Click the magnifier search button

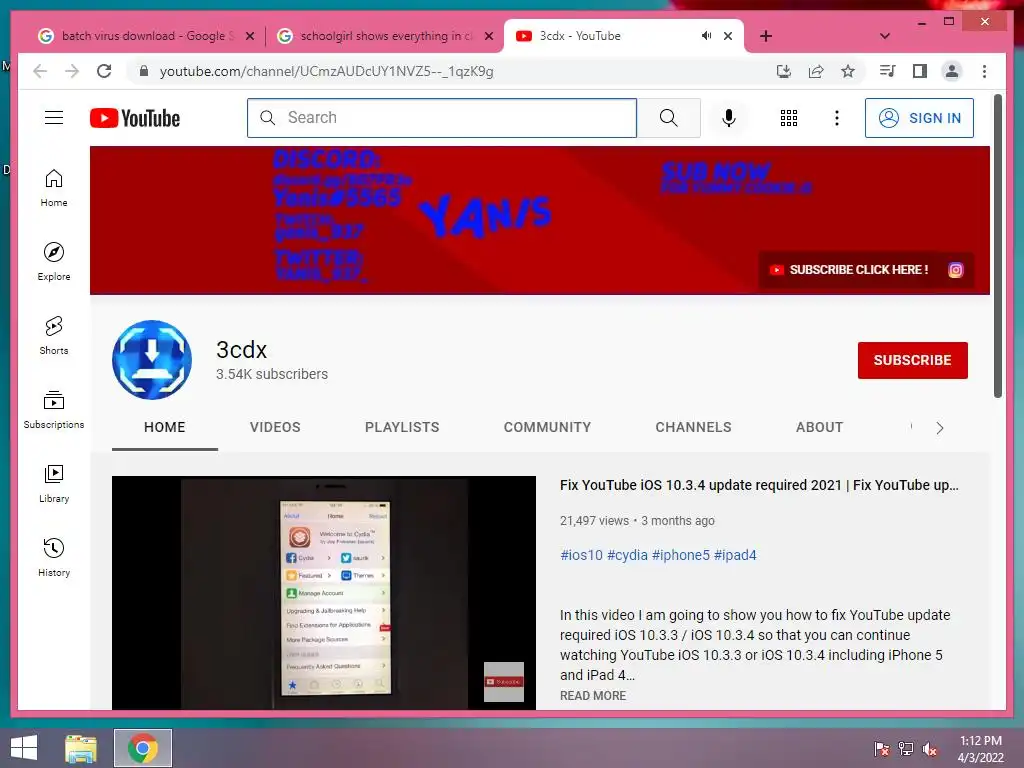pyautogui.click(x=669, y=118)
